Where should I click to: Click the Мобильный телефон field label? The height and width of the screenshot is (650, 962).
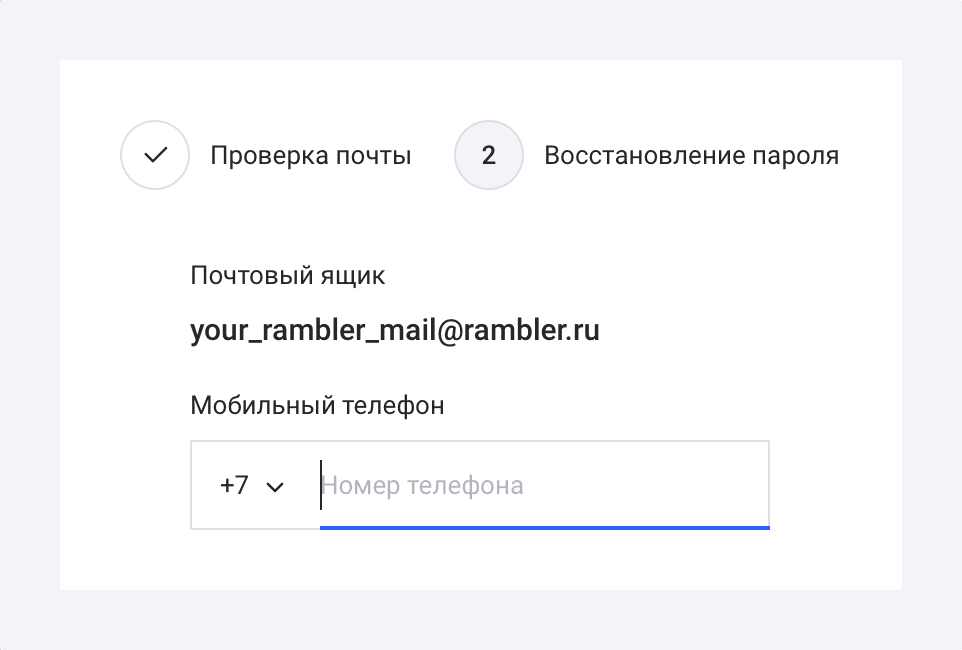click(317, 406)
